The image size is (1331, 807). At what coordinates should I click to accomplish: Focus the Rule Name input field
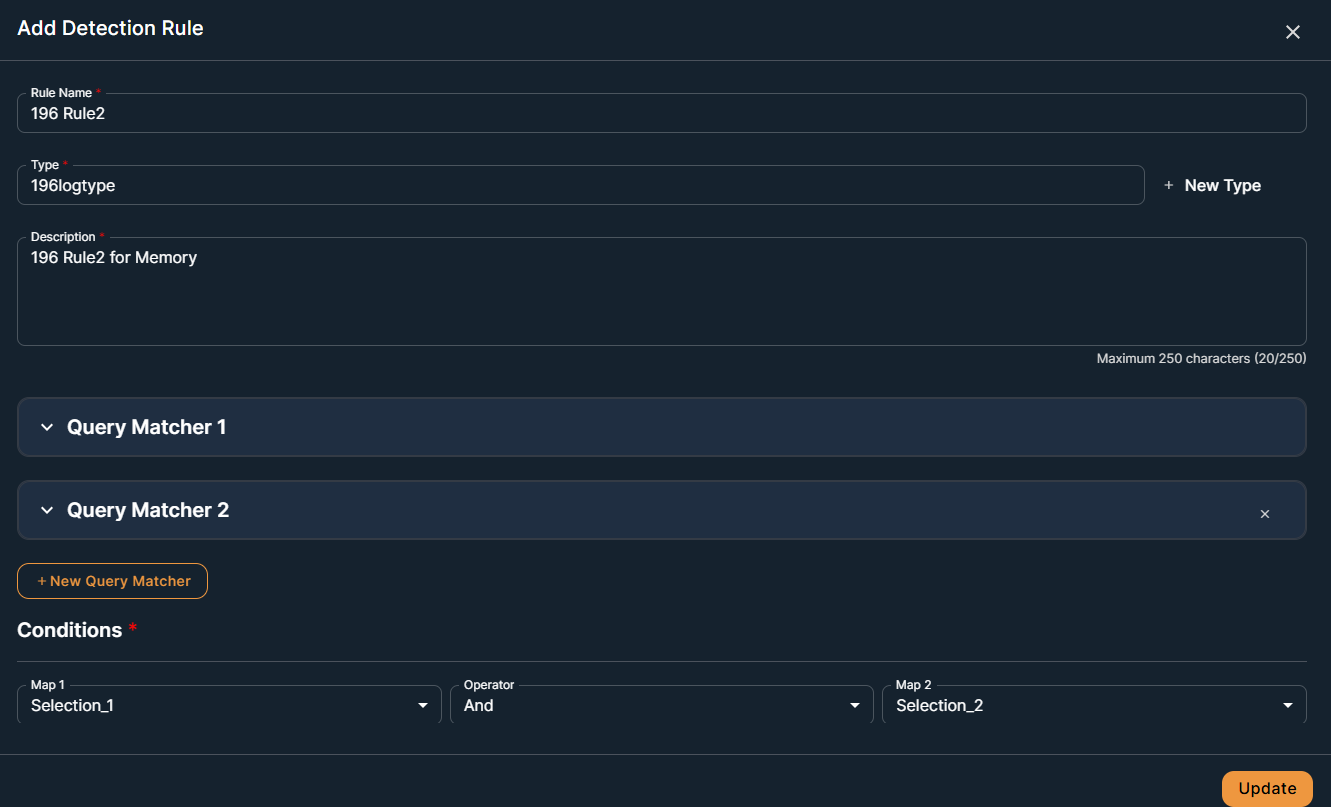click(660, 114)
